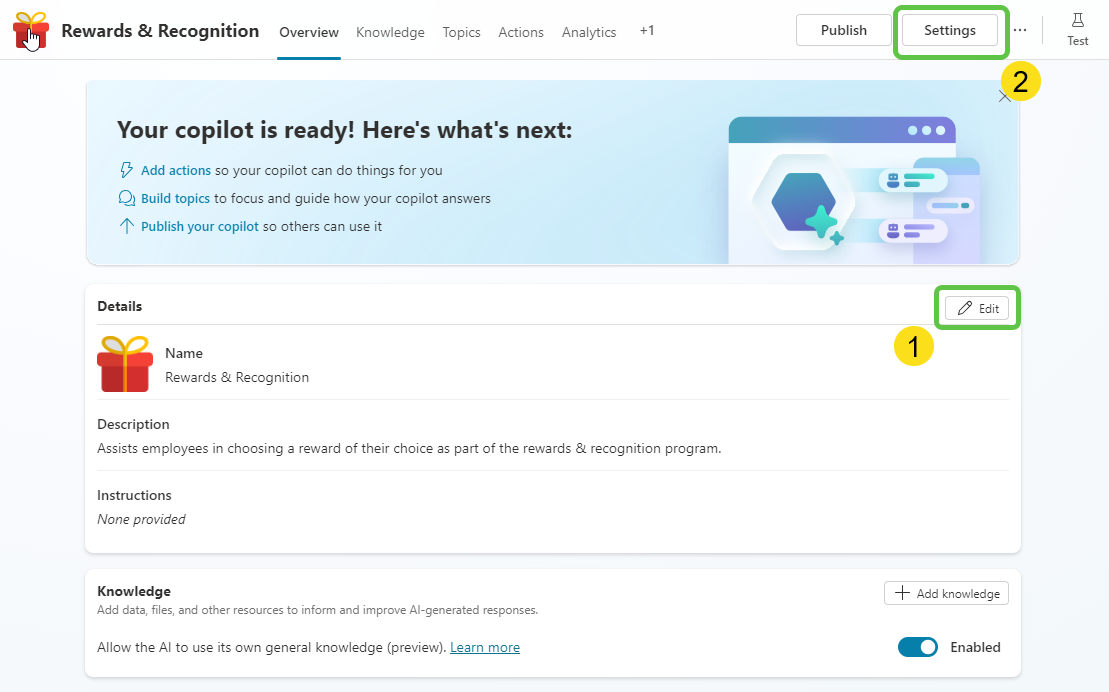The height and width of the screenshot is (692, 1109).
Task: Go to the Actions tab
Action: click(521, 32)
